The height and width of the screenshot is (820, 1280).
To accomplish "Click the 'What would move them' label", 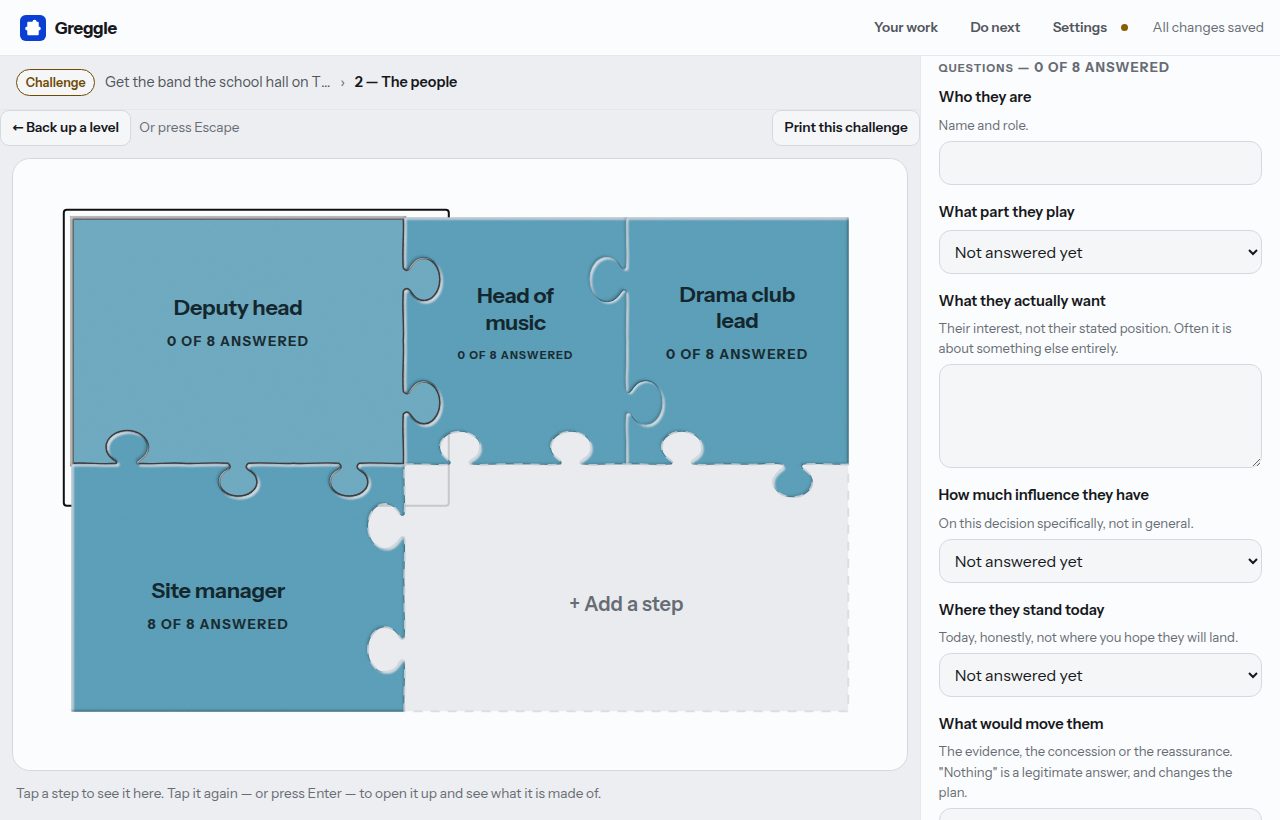I will tap(1021, 723).
